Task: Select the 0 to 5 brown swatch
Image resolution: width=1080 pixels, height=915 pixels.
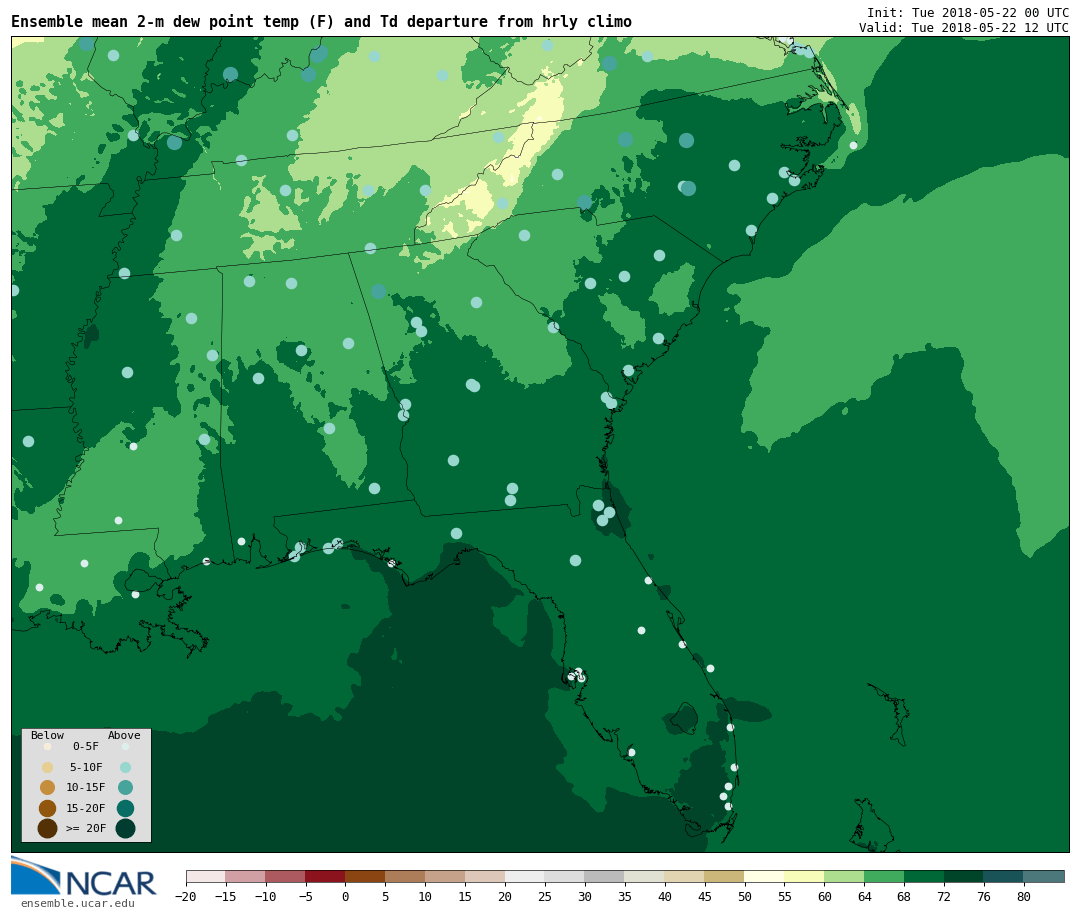Action: (x=365, y=876)
